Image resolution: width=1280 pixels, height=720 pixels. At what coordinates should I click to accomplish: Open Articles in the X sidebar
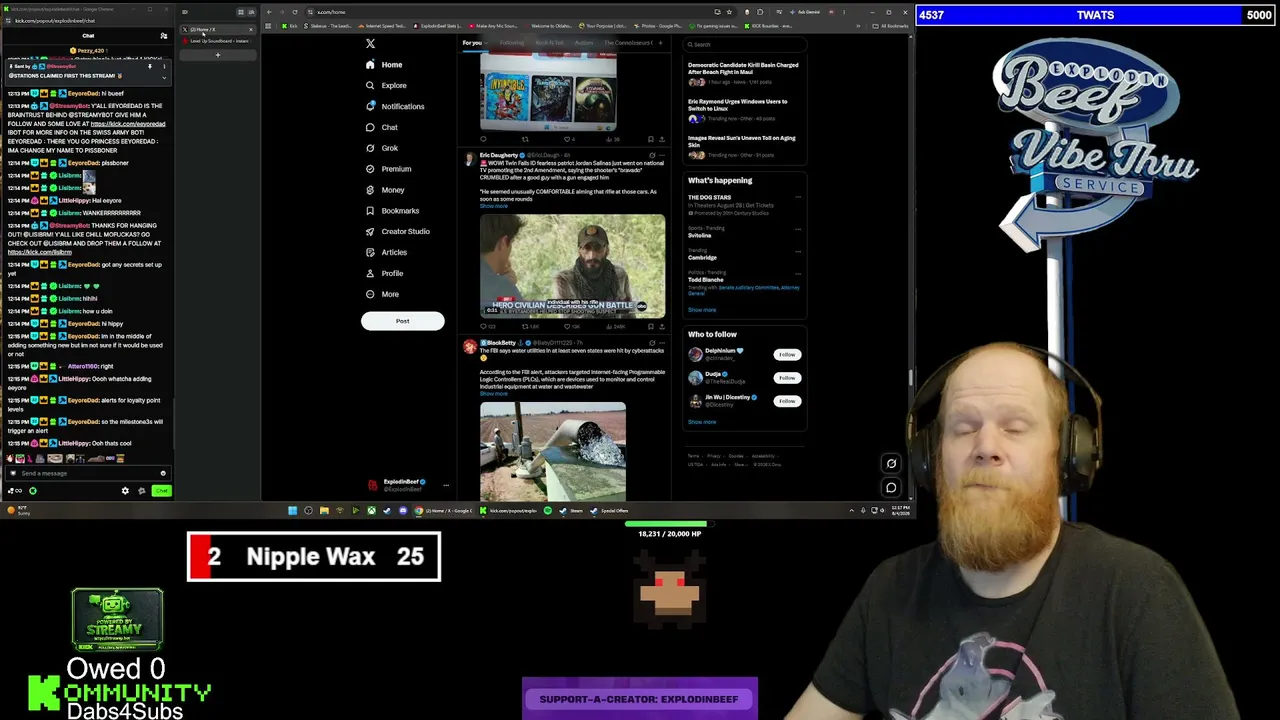coord(387,252)
